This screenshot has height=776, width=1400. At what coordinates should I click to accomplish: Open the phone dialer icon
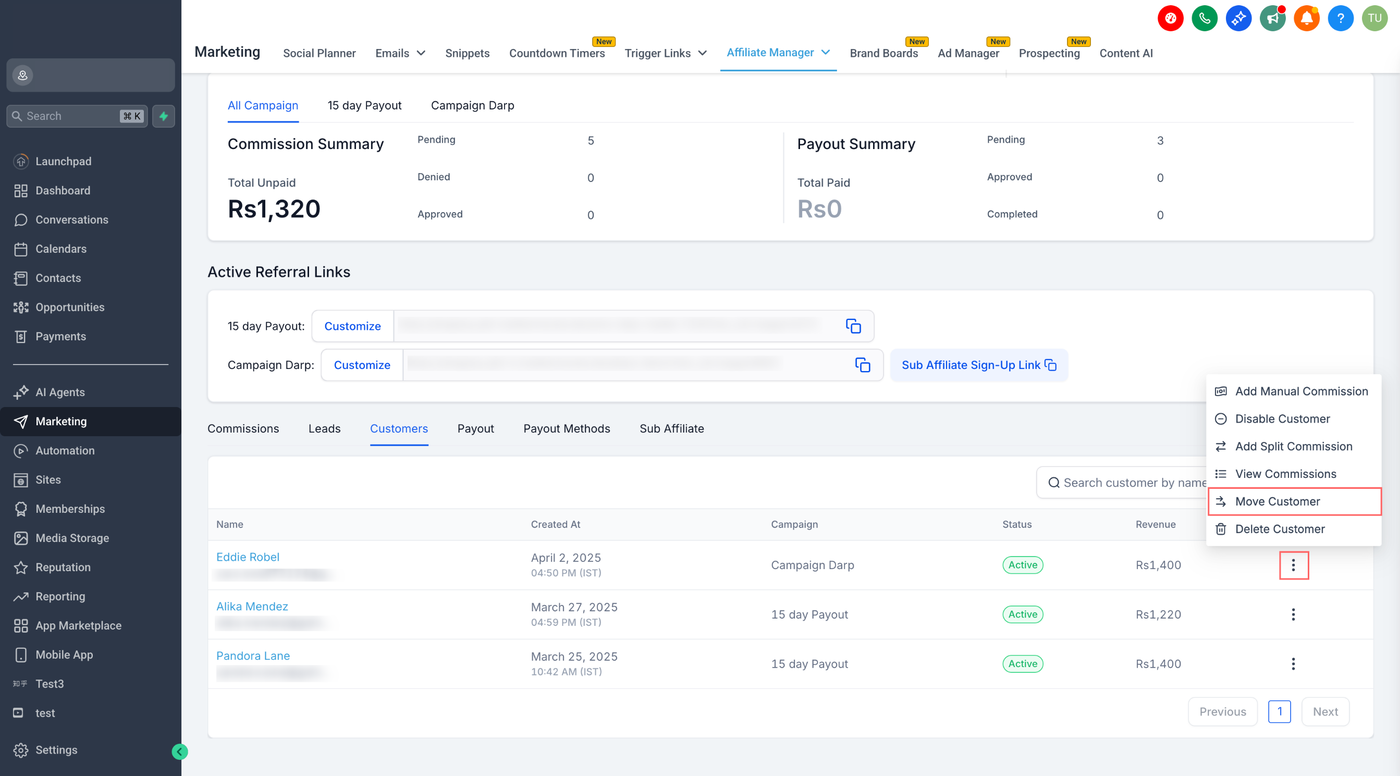tap(1204, 18)
